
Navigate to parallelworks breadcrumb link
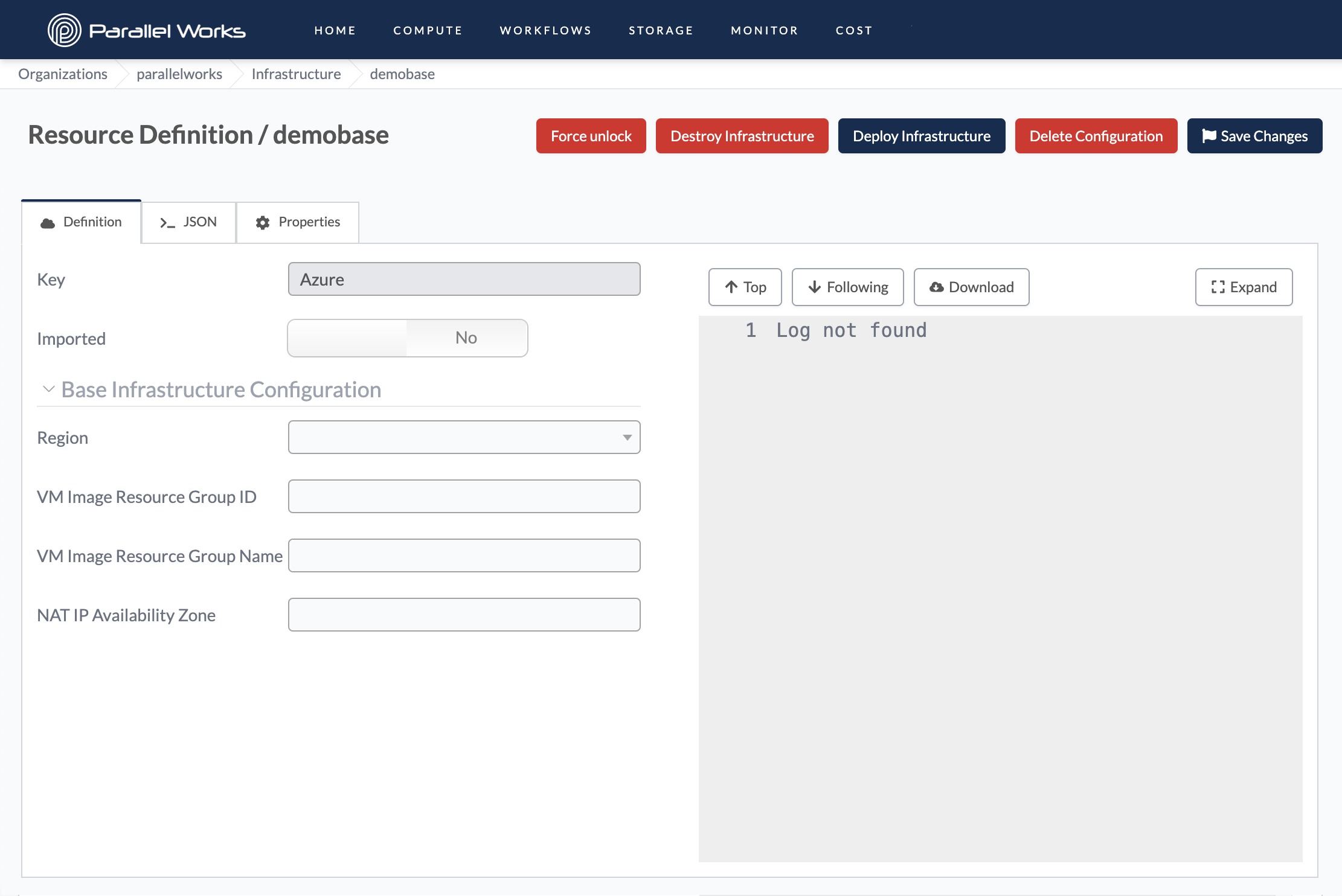(179, 73)
